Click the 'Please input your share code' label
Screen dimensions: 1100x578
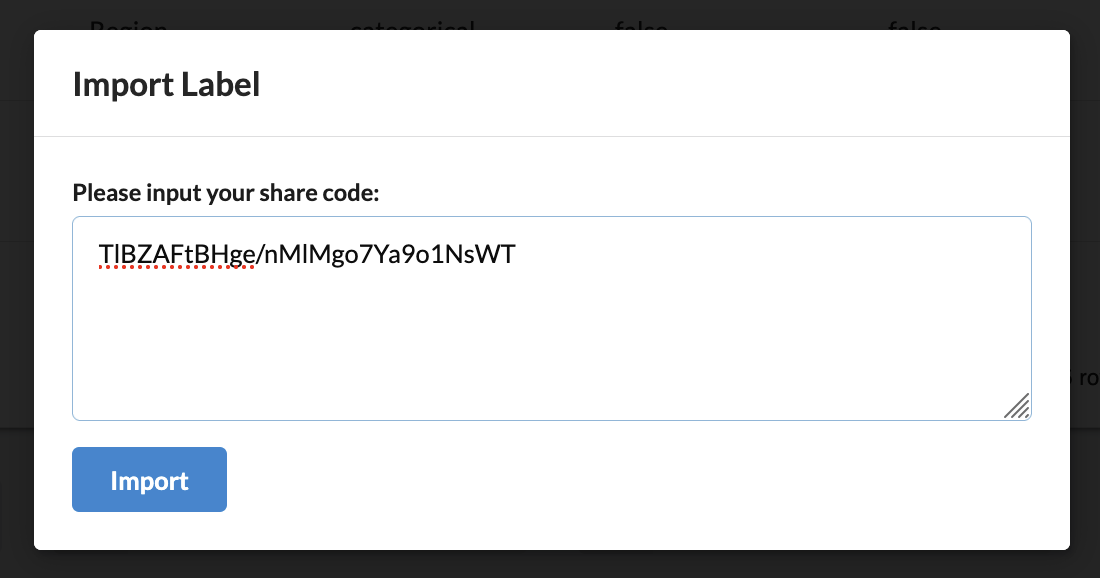pos(226,192)
